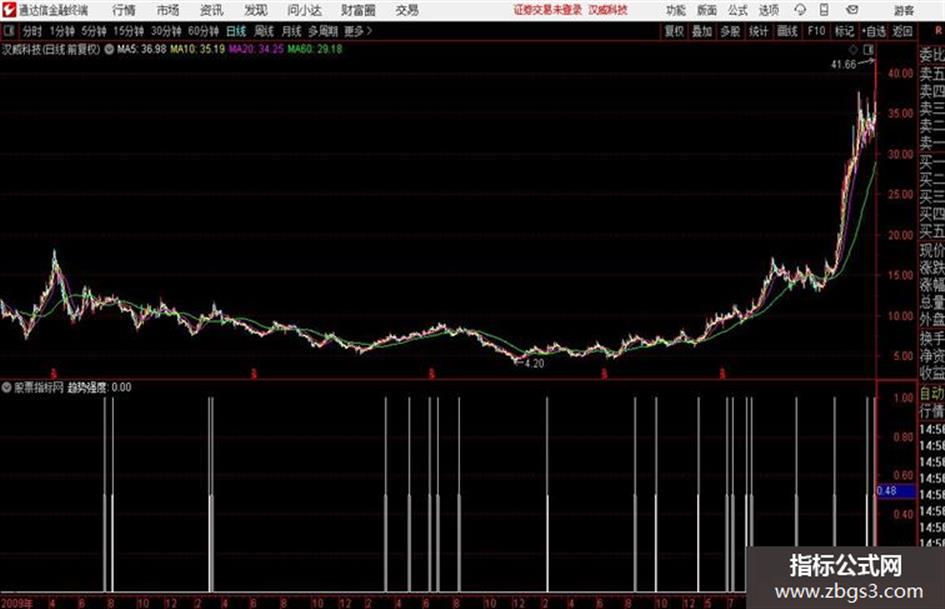Open the 公式 menu

coord(738,10)
